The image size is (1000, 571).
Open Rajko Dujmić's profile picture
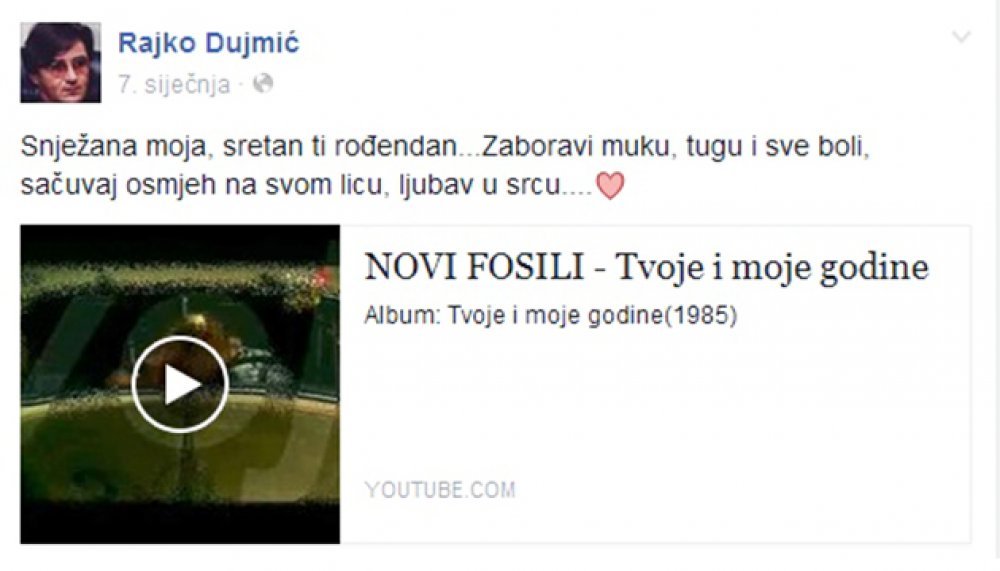(x=61, y=63)
